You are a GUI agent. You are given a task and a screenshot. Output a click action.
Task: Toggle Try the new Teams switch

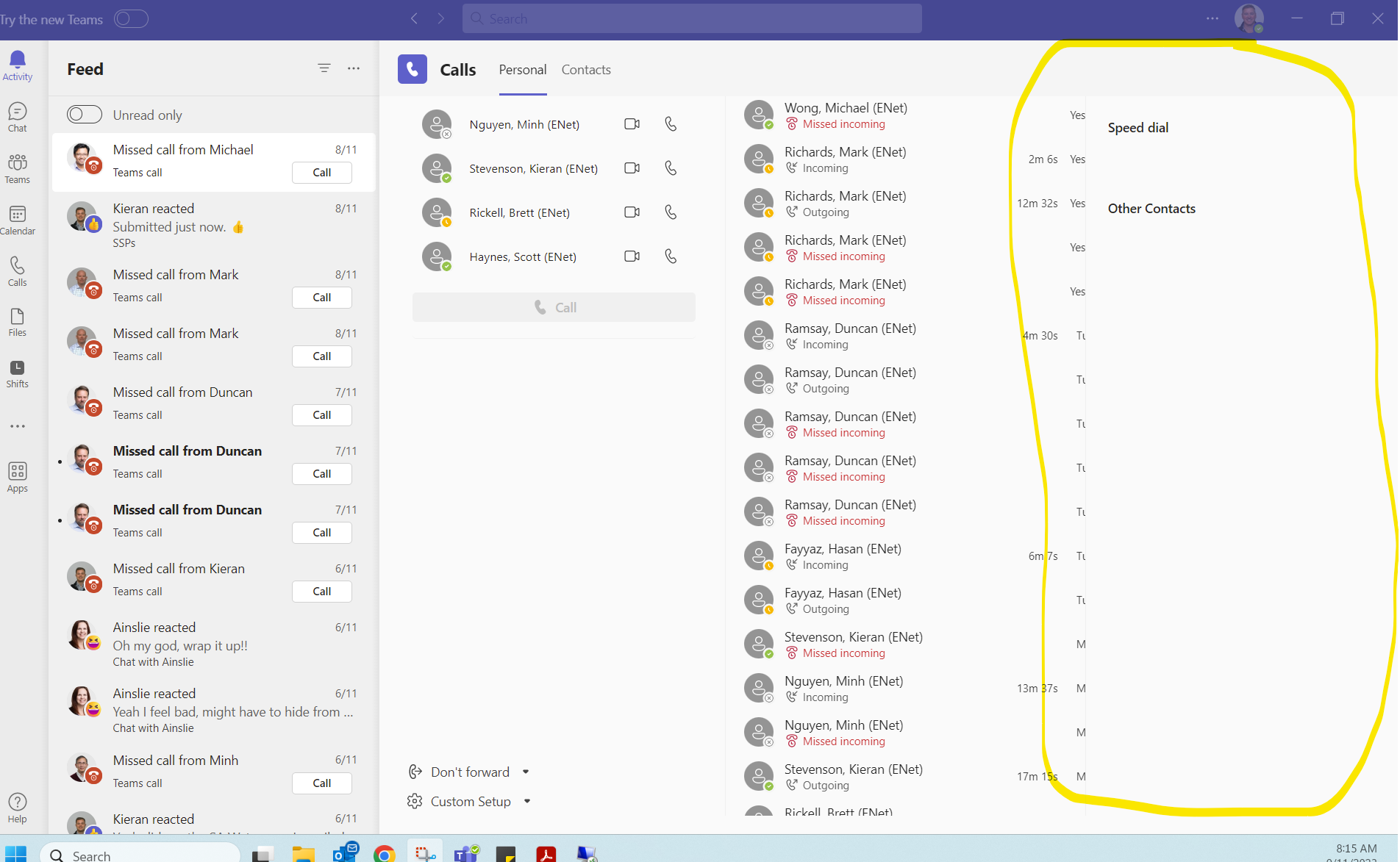(x=132, y=19)
